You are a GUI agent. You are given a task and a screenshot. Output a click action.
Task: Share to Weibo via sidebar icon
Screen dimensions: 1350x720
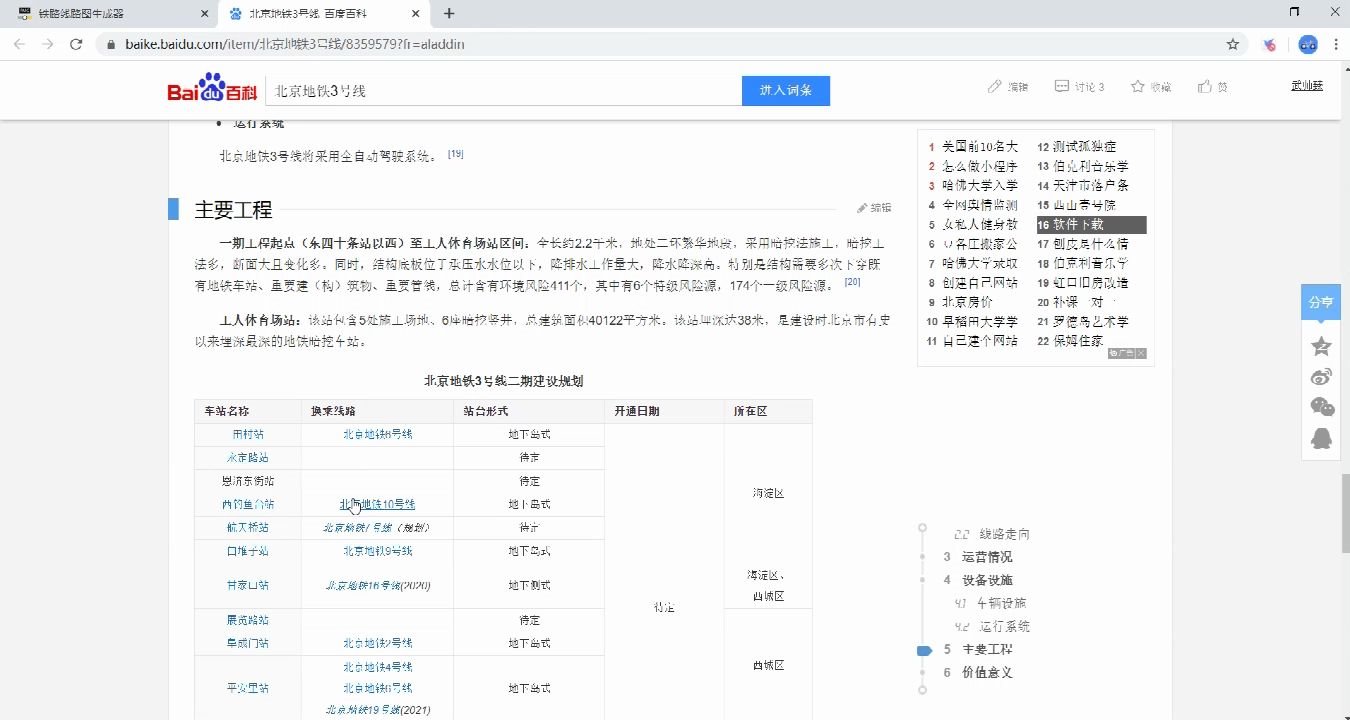click(x=1321, y=377)
